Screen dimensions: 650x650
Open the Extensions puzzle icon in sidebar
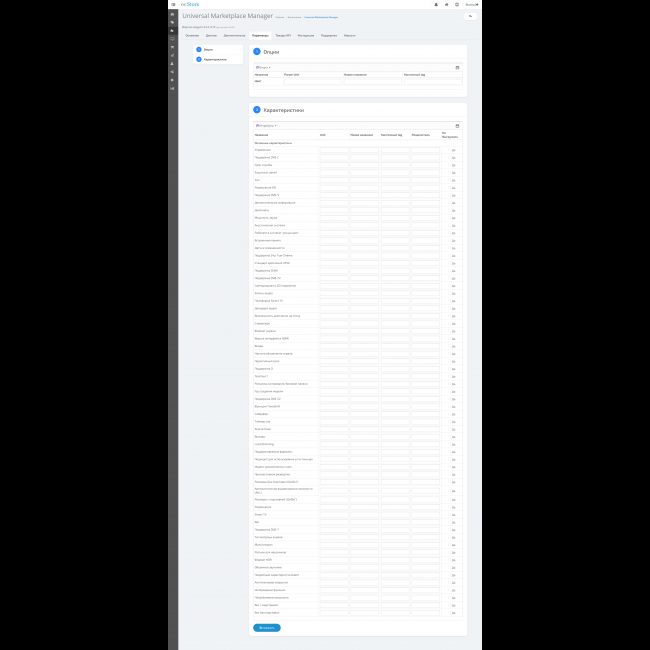tap(172, 31)
